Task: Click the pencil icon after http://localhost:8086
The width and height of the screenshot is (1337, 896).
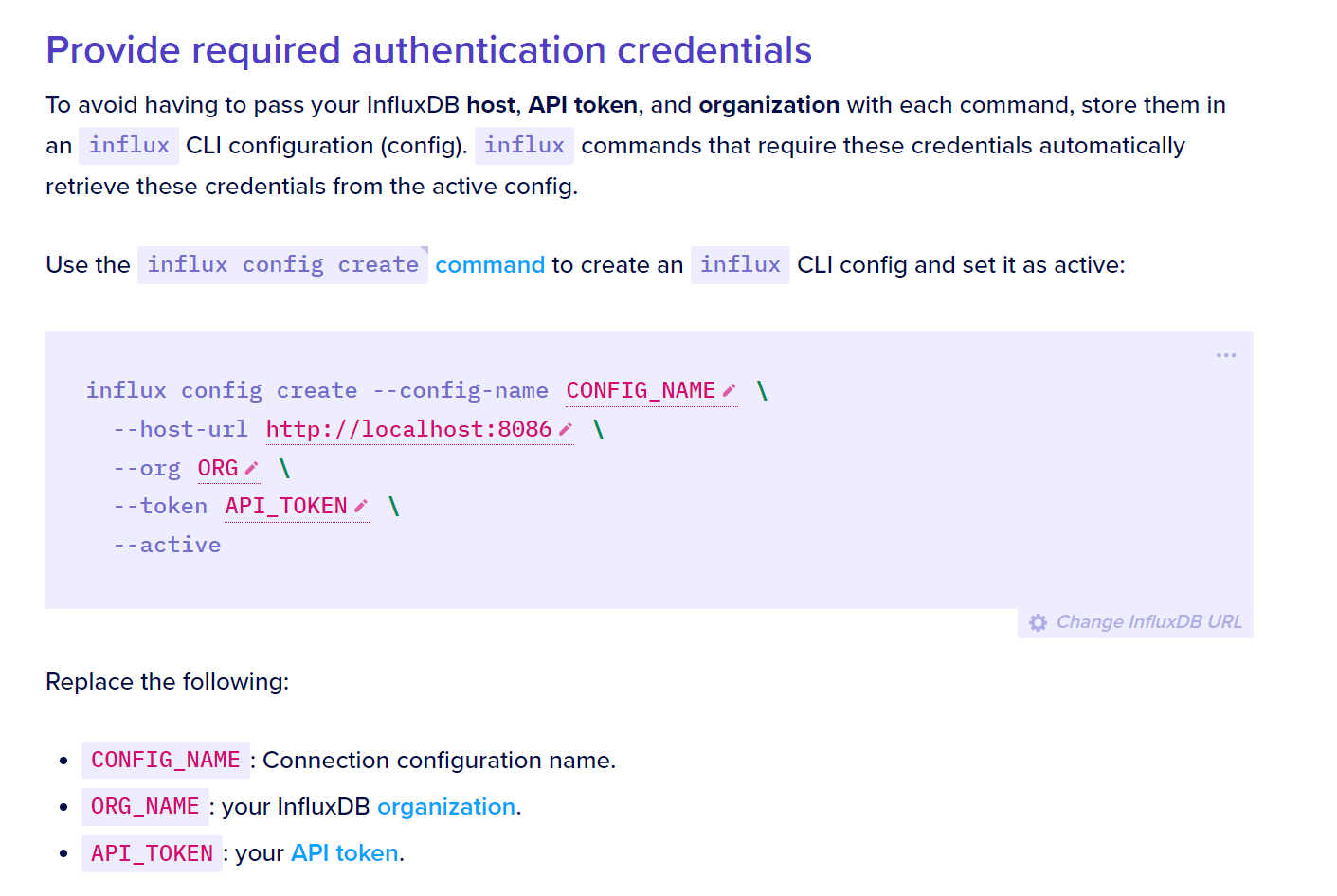Action: pos(566,429)
